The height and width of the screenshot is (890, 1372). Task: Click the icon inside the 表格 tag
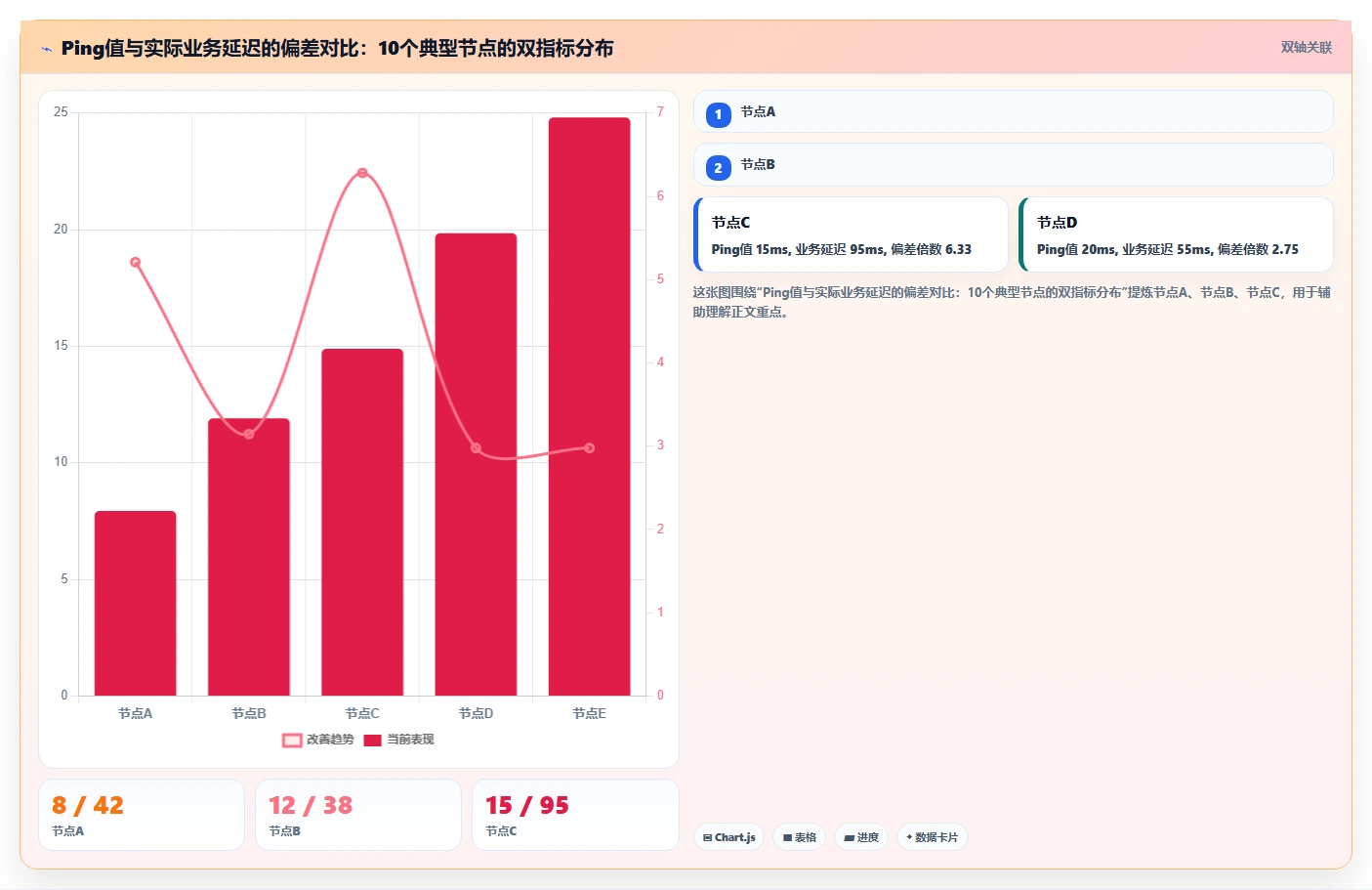tap(787, 837)
